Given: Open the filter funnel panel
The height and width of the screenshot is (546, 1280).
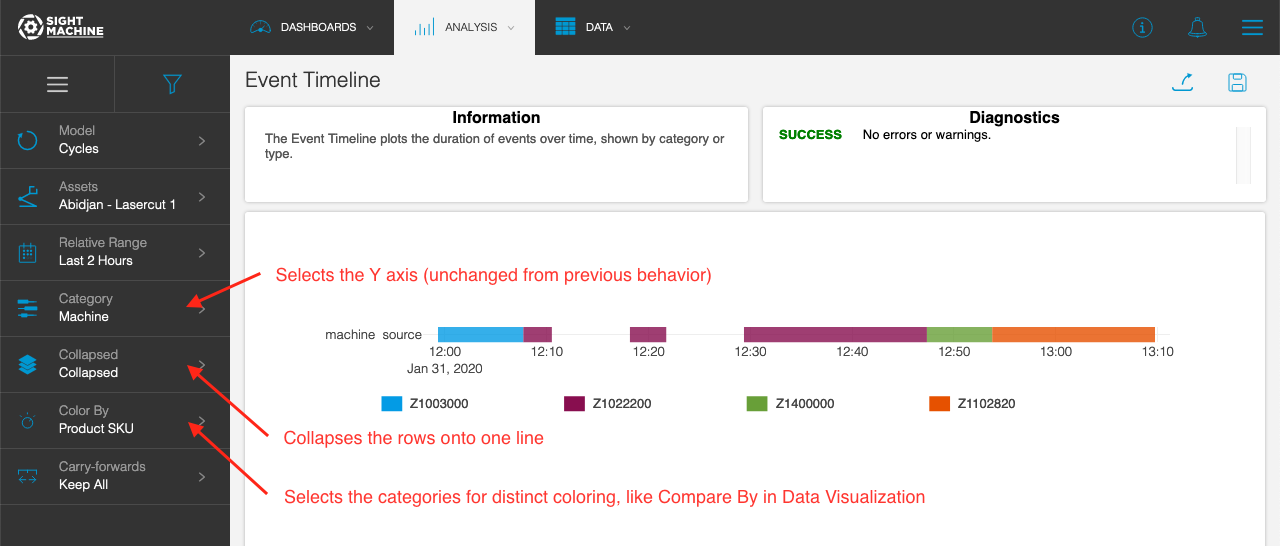Looking at the screenshot, I should 172,84.
